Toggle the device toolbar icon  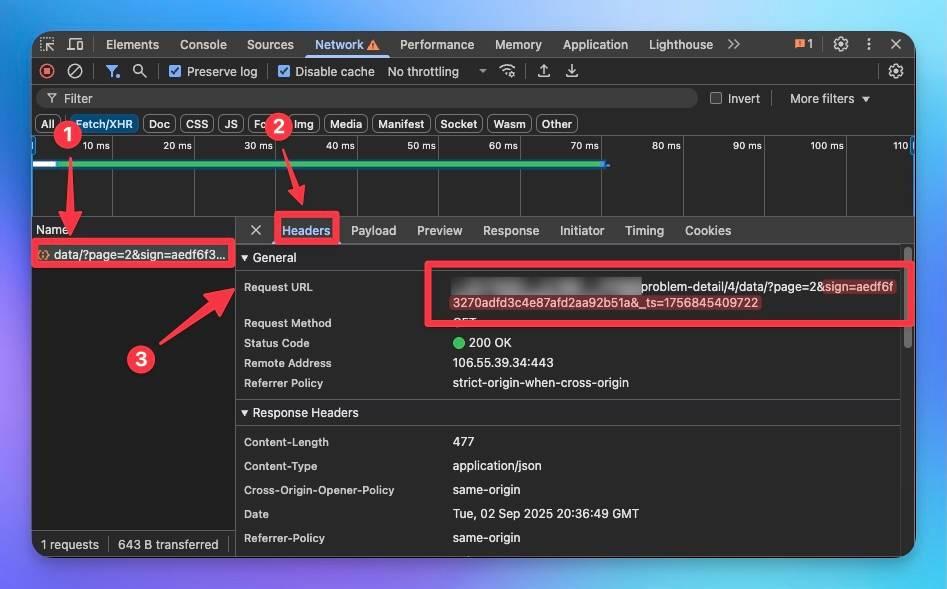(75, 44)
